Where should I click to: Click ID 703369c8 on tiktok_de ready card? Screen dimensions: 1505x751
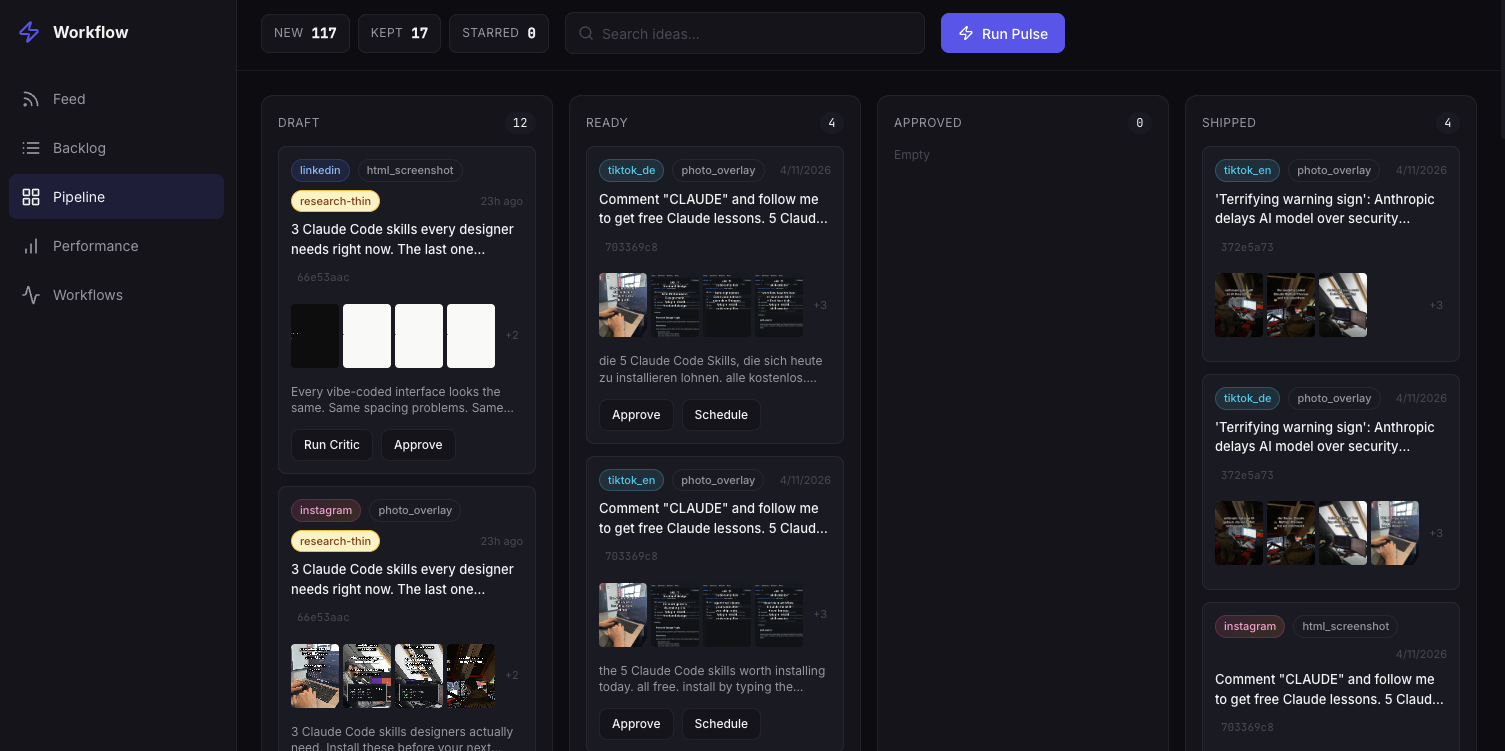pos(631,247)
